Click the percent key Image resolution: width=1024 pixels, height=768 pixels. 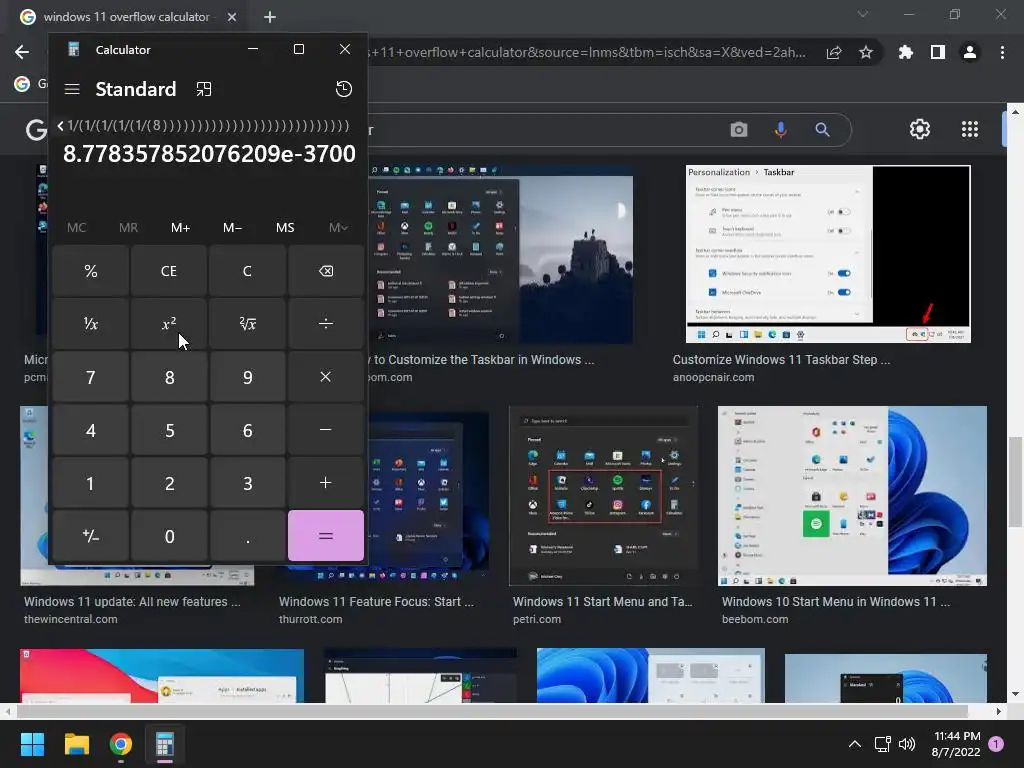pyautogui.click(x=91, y=271)
